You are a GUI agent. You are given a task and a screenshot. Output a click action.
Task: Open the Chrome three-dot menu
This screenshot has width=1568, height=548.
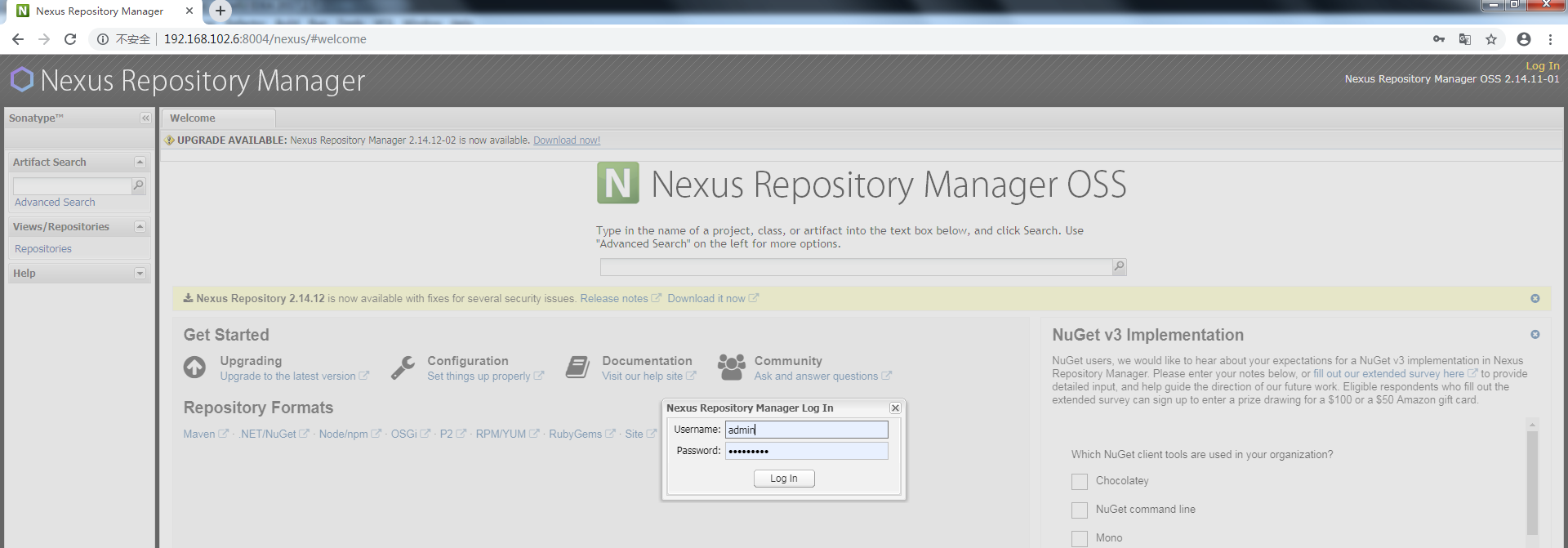pos(1550,39)
